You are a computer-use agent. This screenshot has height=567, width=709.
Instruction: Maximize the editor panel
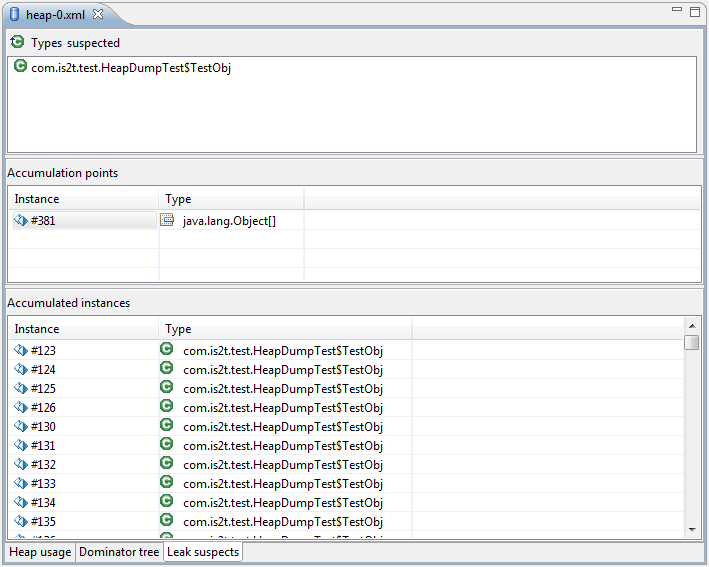pos(695,11)
